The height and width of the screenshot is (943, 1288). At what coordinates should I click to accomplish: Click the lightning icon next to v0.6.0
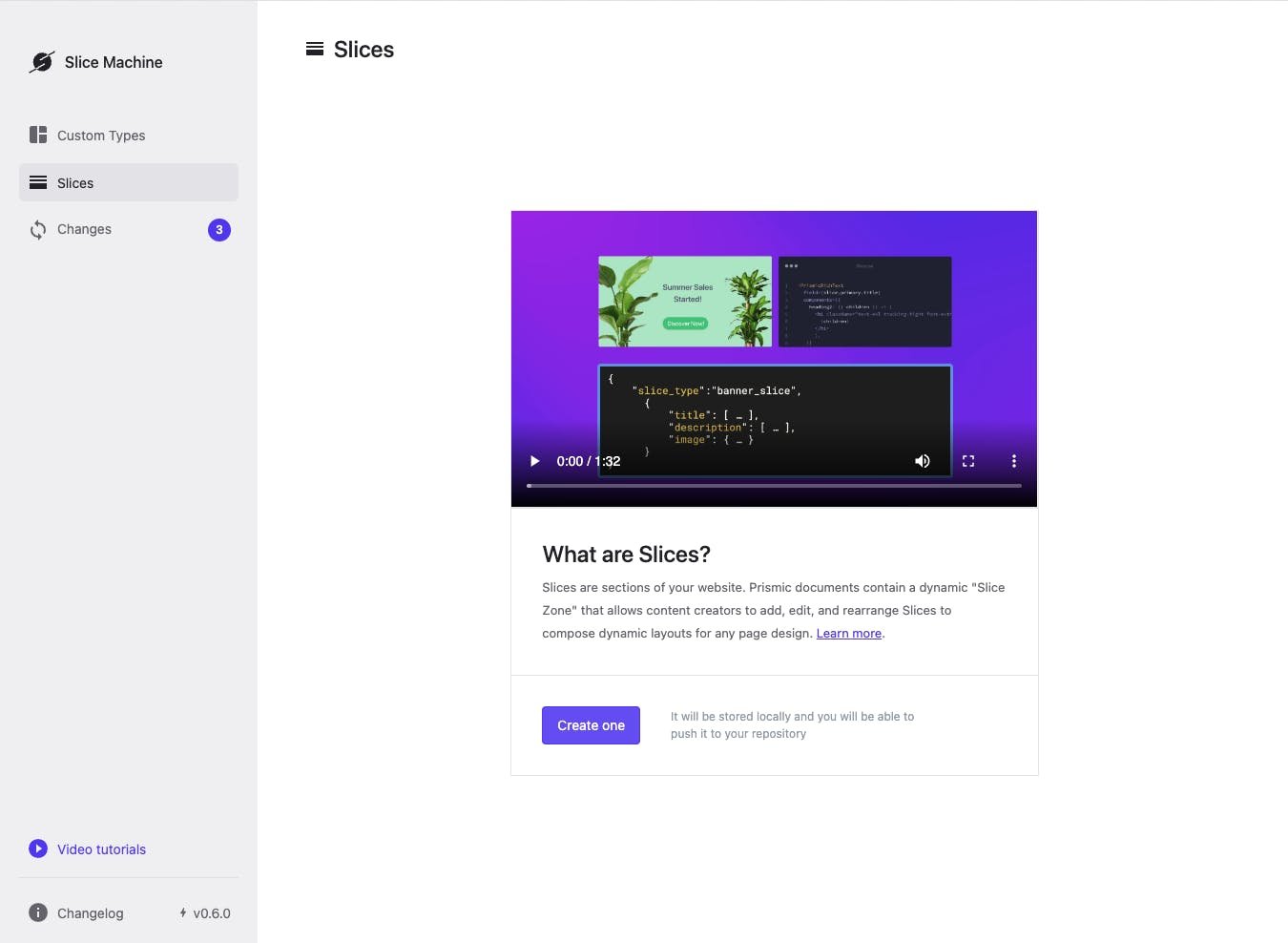click(x=183, y=912)
